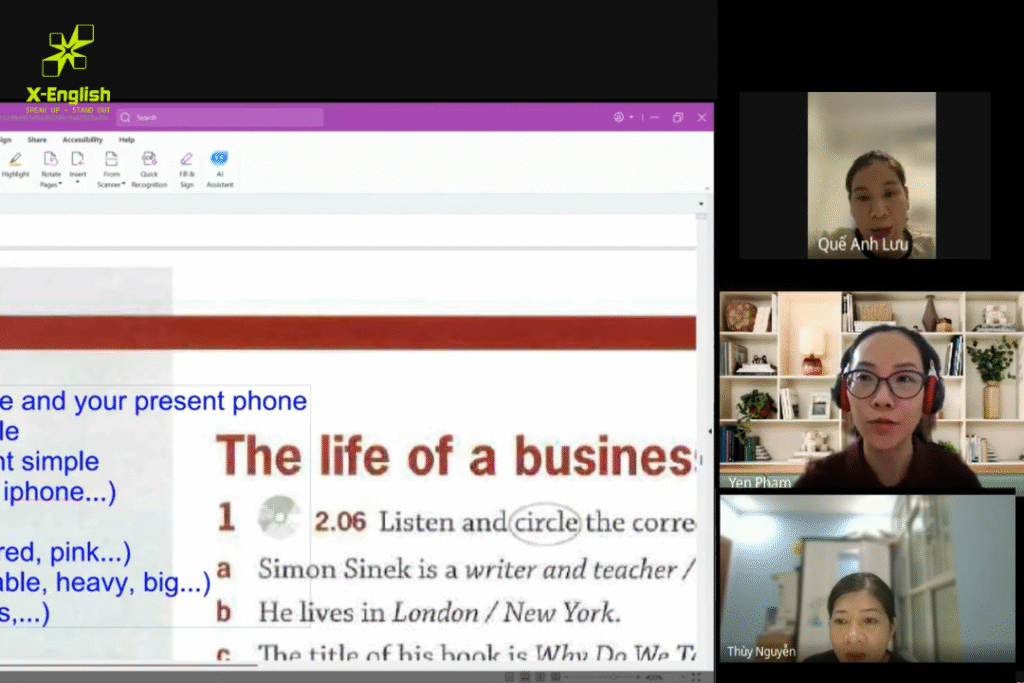Restore down the PDF editor window
The image size is (1024, 683).
[x=678, y=117]
